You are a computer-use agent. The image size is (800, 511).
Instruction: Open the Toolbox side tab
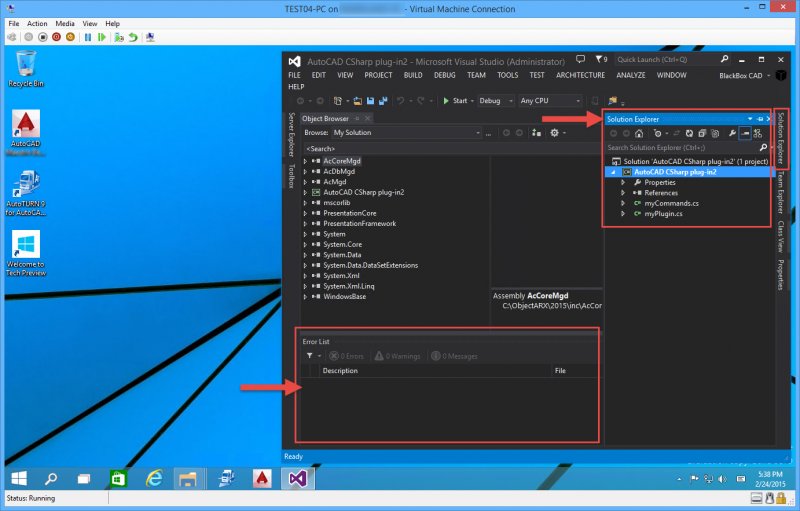291,176
